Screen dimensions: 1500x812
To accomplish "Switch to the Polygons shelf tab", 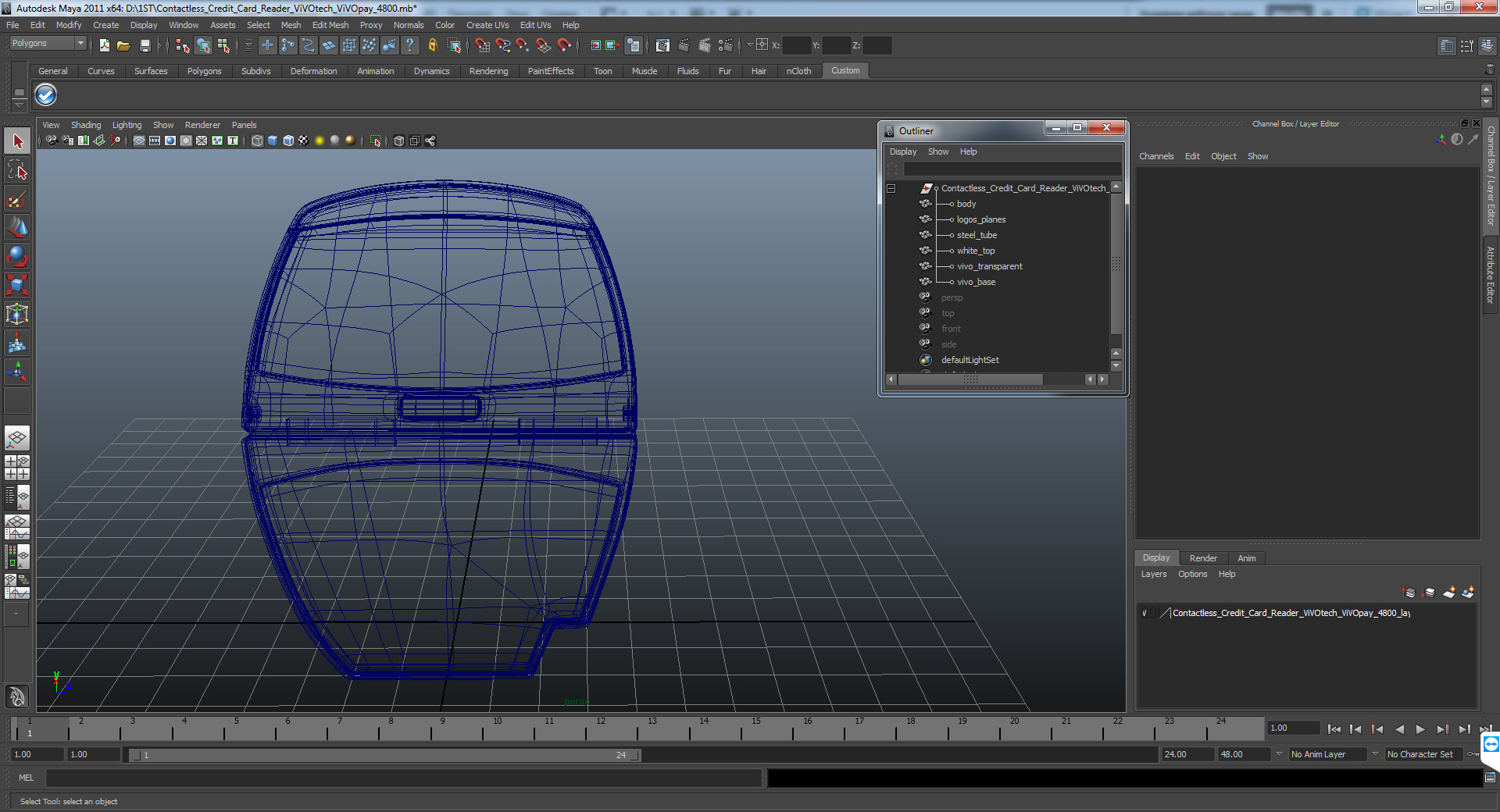I will coord(204,71).
